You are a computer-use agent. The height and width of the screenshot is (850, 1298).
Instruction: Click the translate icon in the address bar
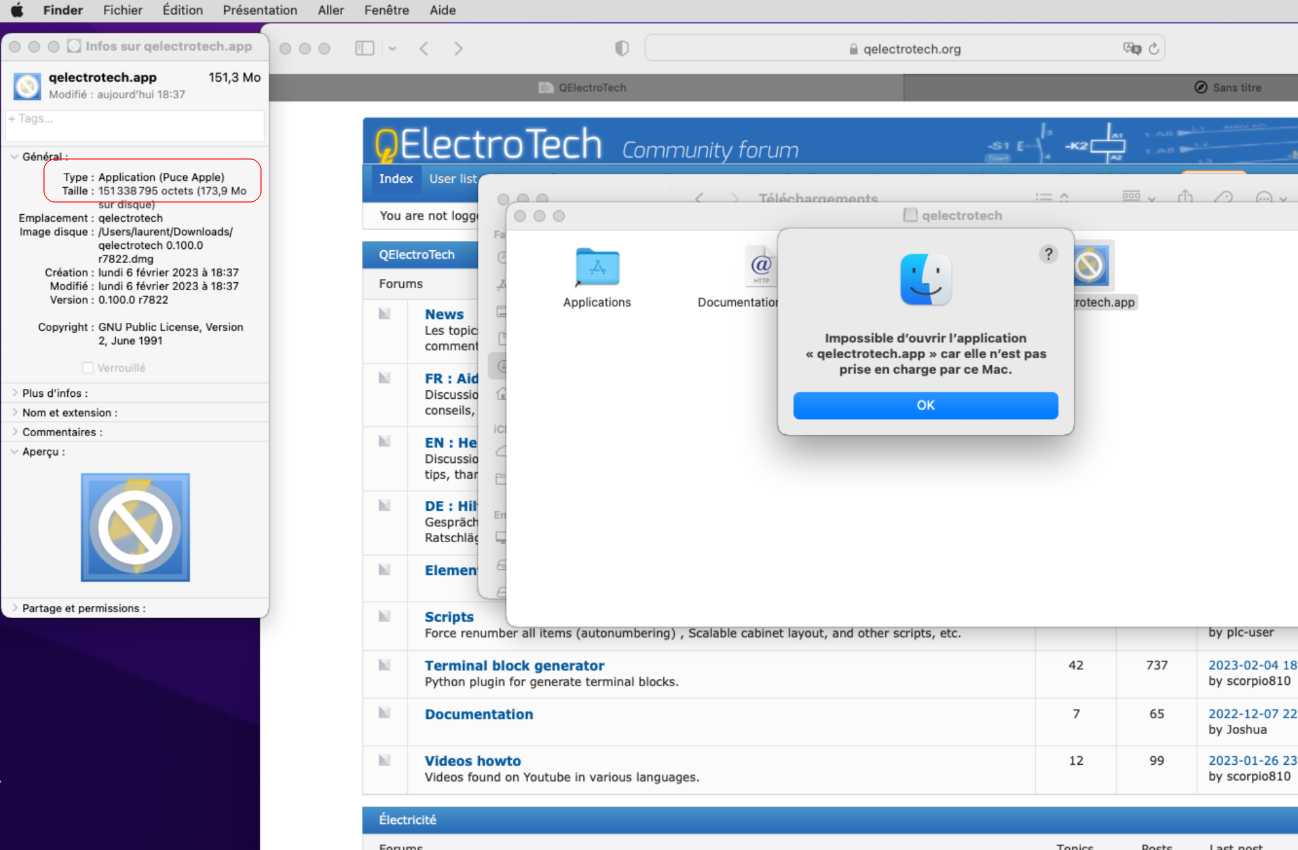click(1132, 48)
